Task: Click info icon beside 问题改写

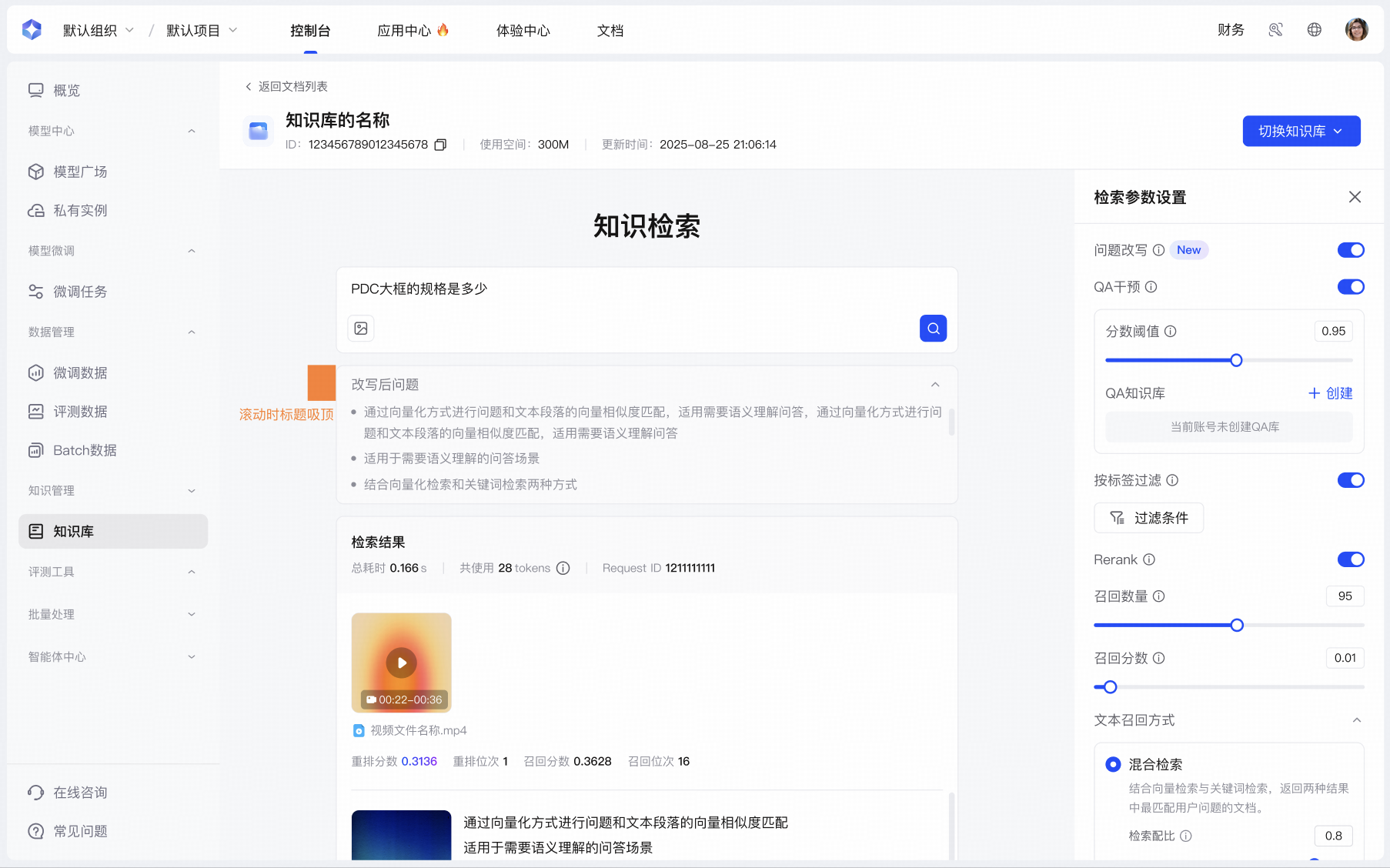Action: pos(1158,250)
